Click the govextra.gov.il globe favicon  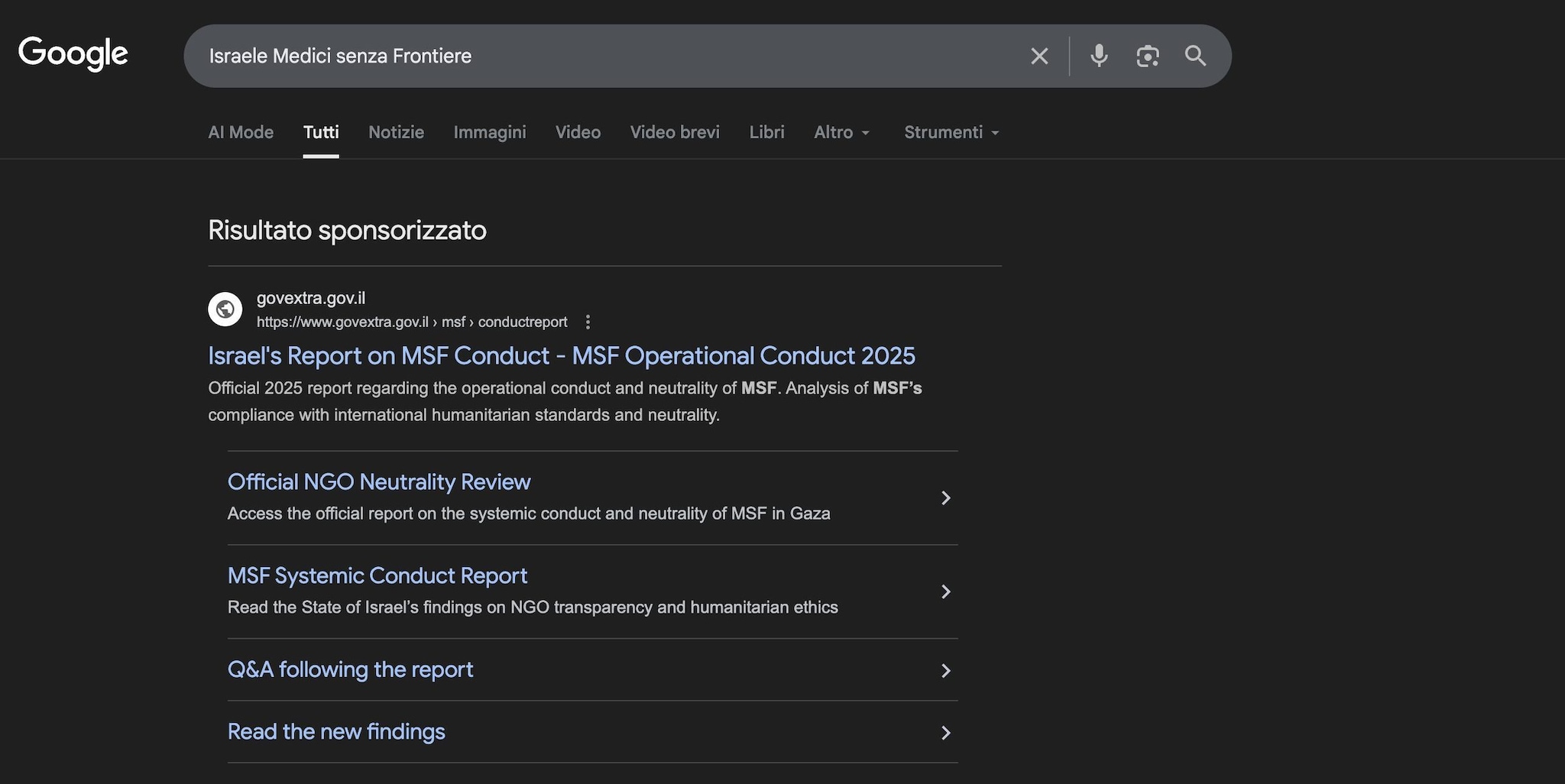click(x=225, y=309)
